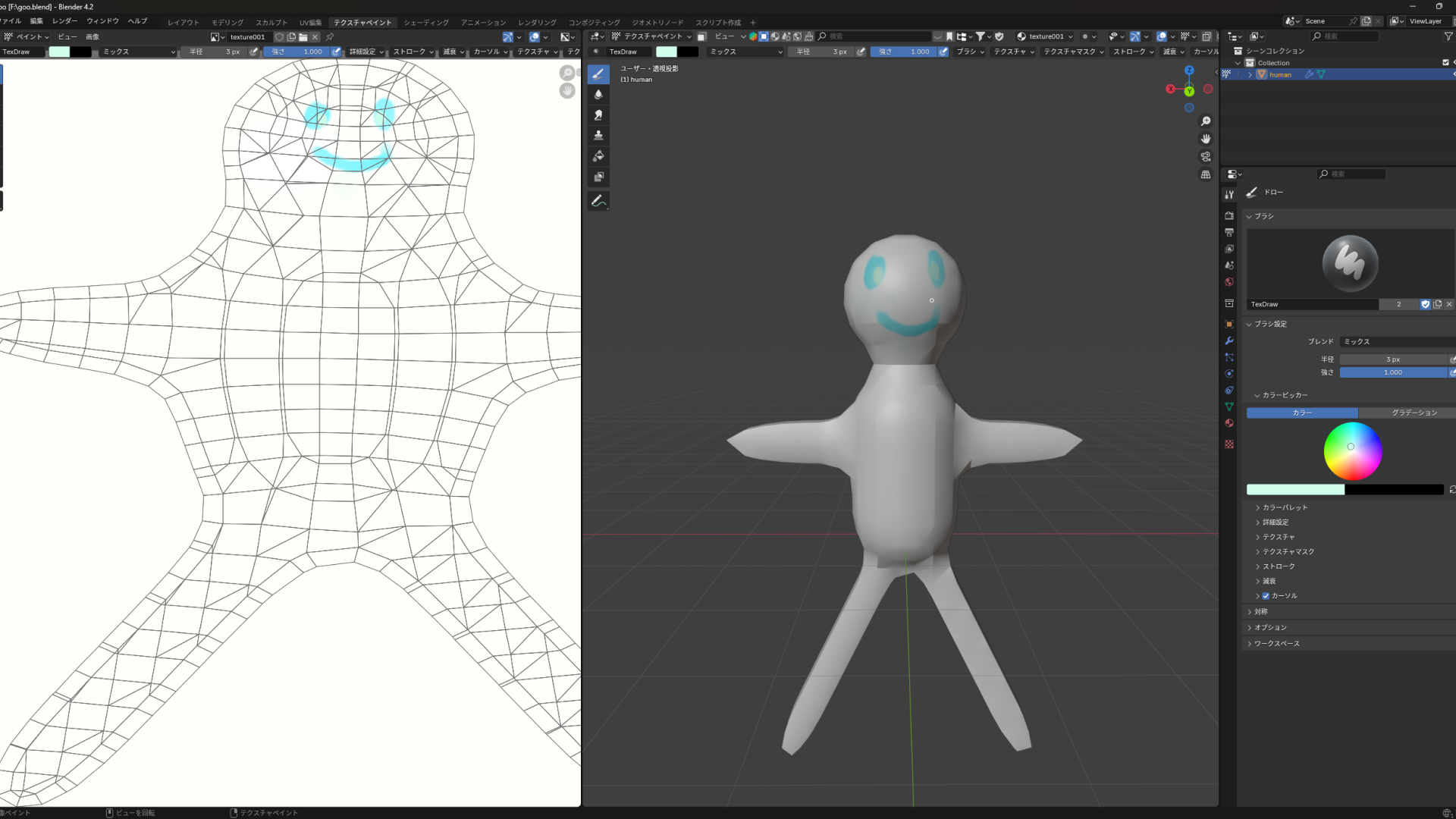Image resolution: width=1456 pixels, height=819 pixels.
Task: Open the Texture properties checker tab
Action: click(1229, 444)
